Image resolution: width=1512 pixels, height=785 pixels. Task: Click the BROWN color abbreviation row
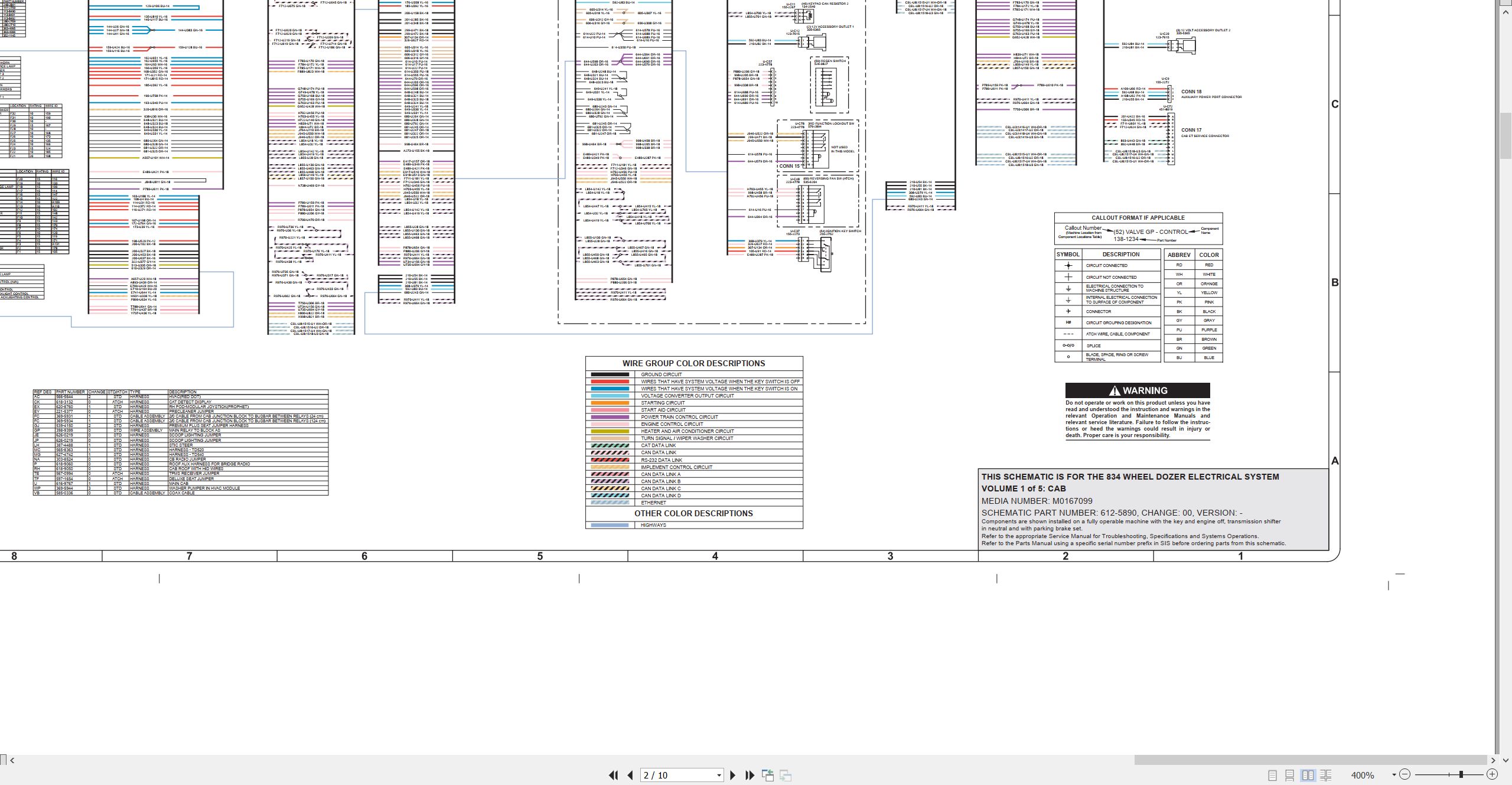coord(1194,339)
